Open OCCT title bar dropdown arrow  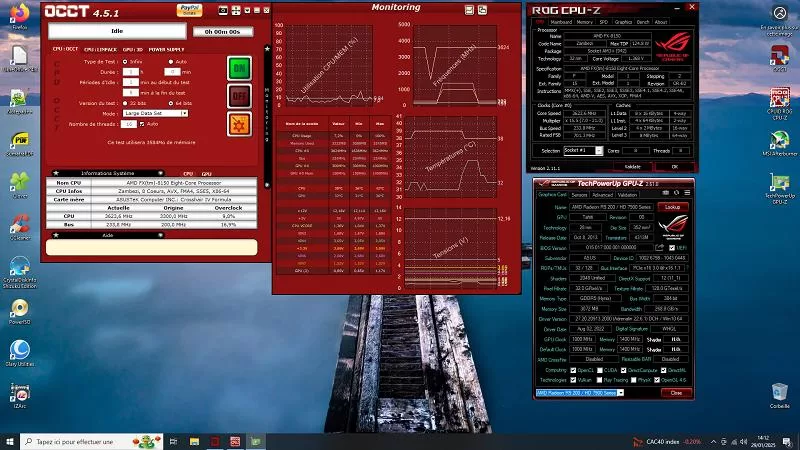pyautogui.click(x=247, y=11)
